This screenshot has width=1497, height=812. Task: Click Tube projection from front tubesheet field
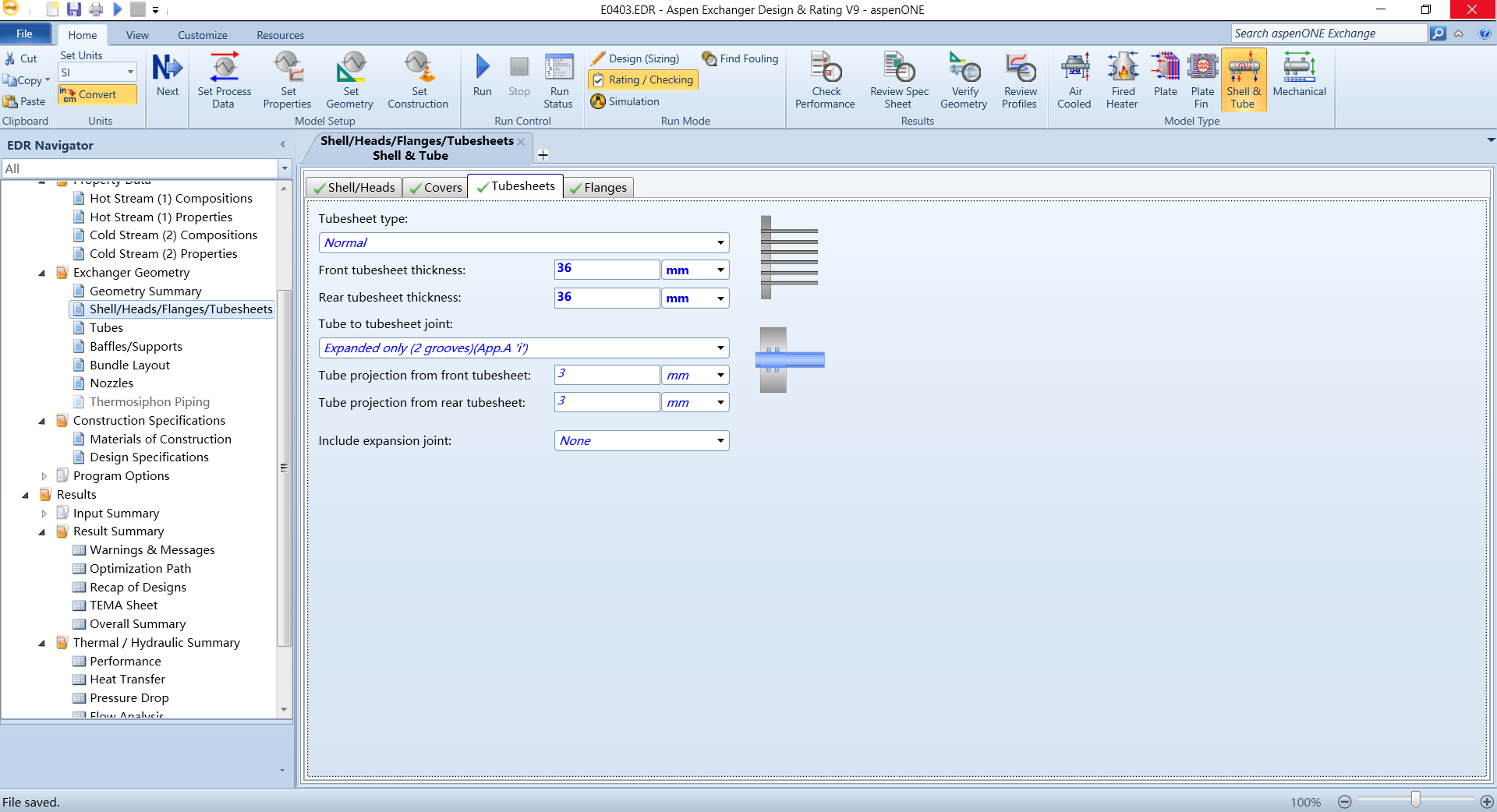tap(607, 375)
